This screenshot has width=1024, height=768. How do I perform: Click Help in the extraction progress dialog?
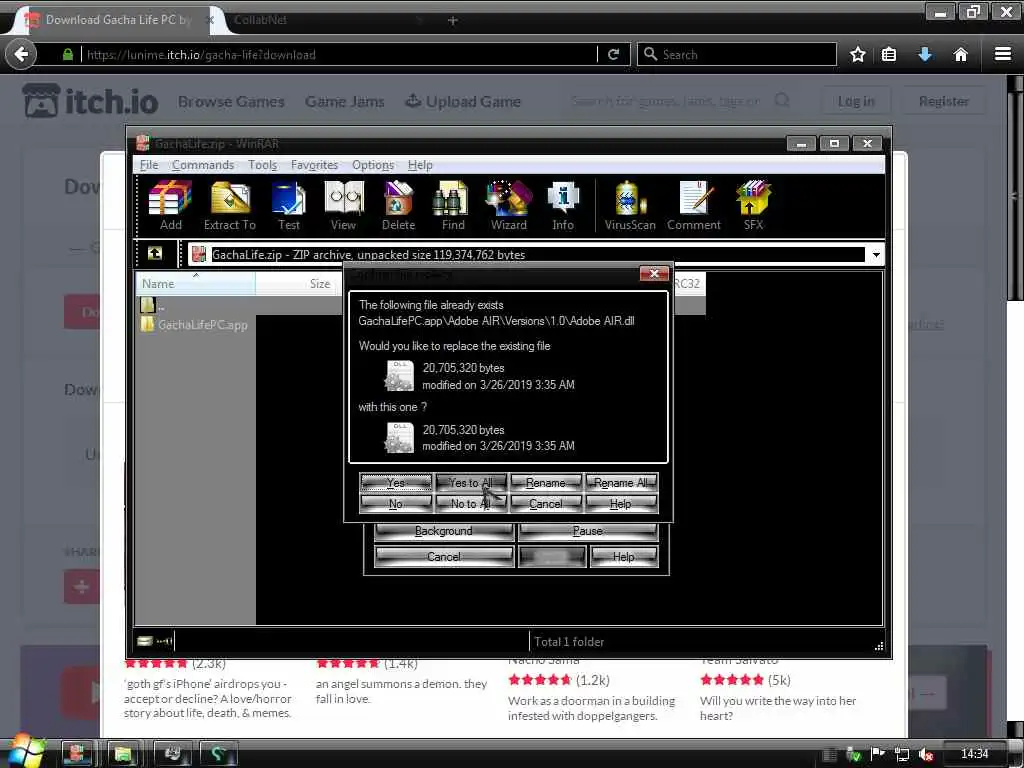pyautogui.click(x=624, y=556)
